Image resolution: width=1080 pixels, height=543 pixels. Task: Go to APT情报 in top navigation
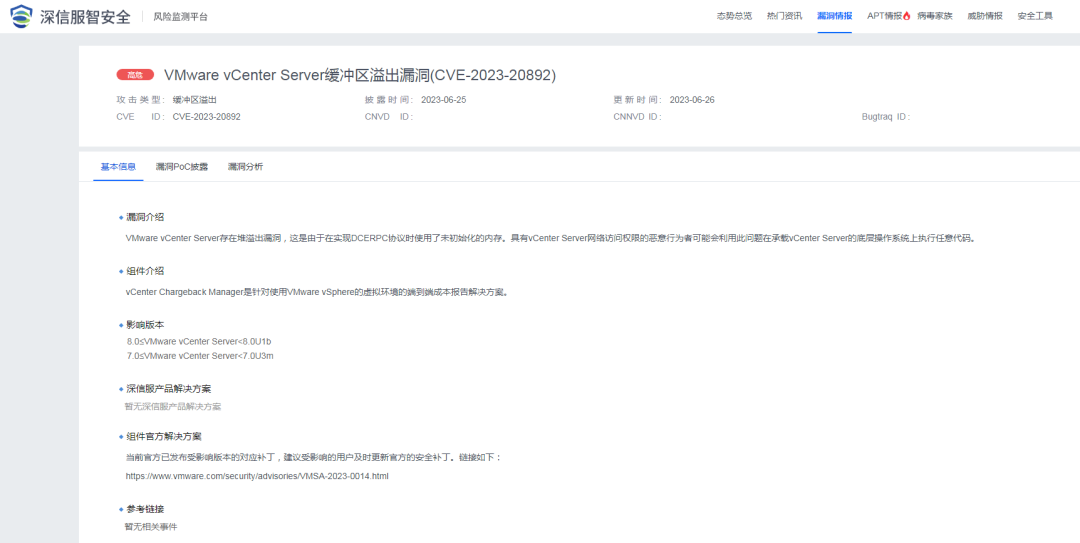pos(884,17)
